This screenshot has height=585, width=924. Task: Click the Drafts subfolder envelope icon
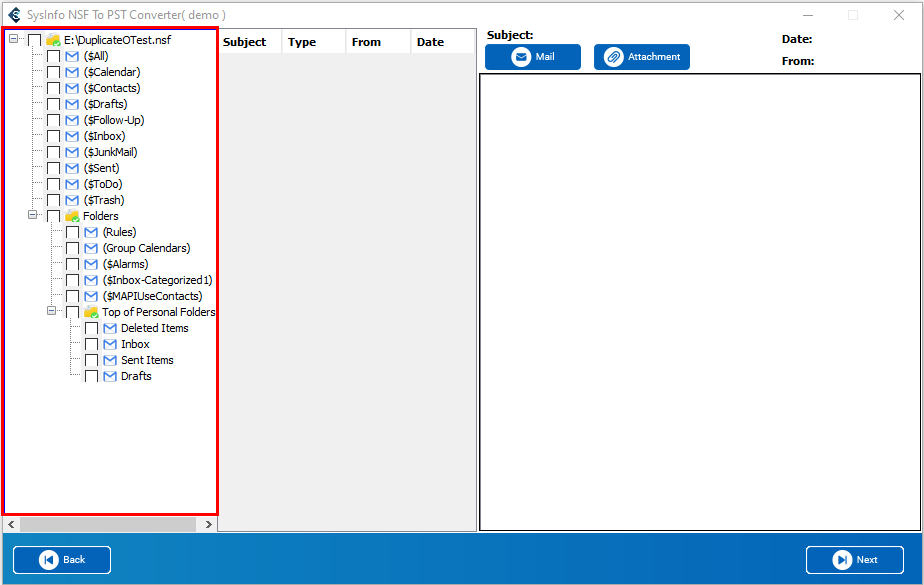click(110, 376)
